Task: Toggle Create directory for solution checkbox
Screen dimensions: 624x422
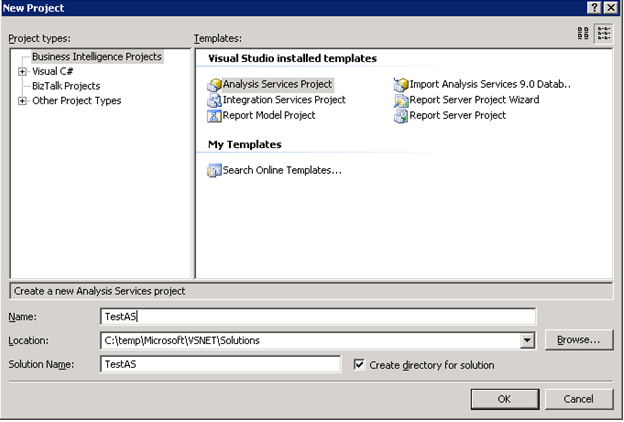Action: tap(360, 365)
